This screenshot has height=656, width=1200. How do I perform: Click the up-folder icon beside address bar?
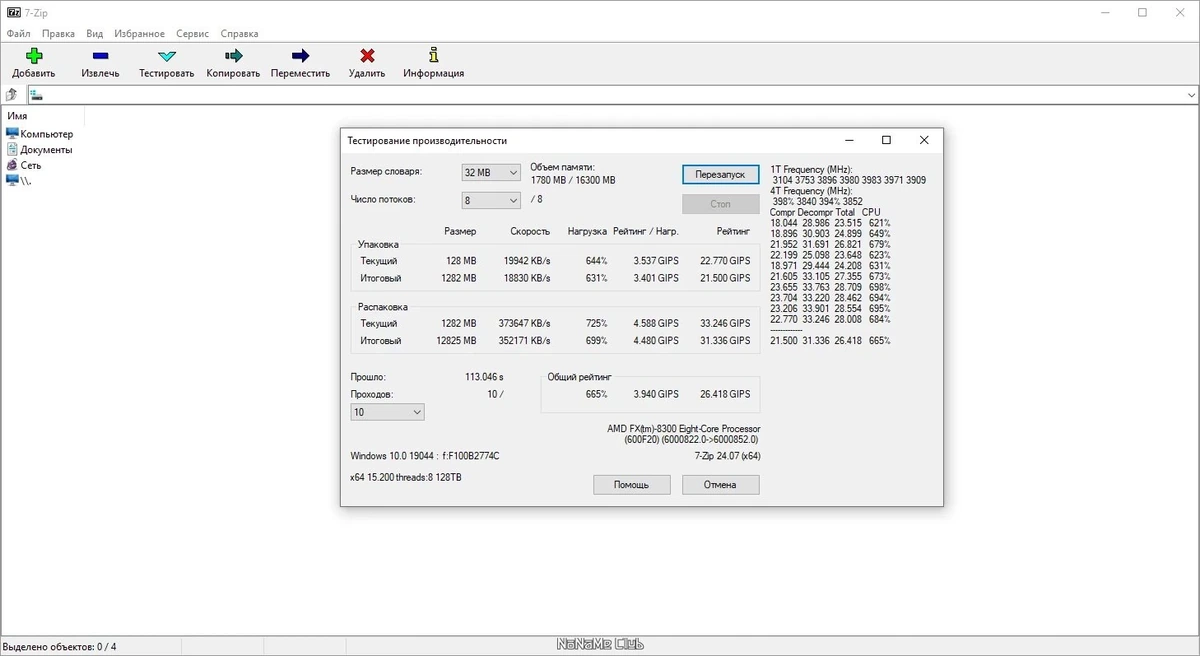tap(11, 95)
